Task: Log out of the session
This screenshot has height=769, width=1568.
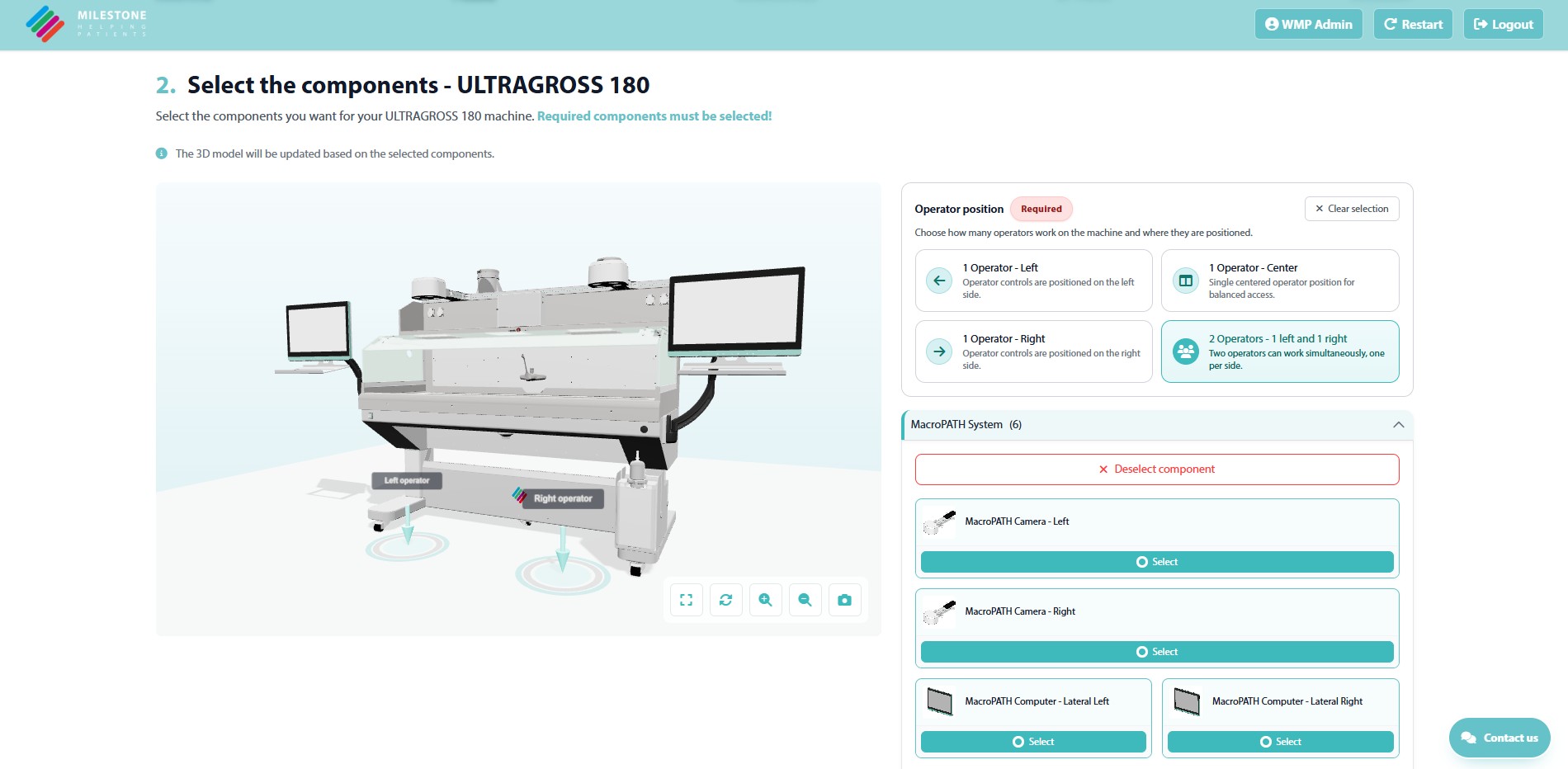Action: (1503, 24)
